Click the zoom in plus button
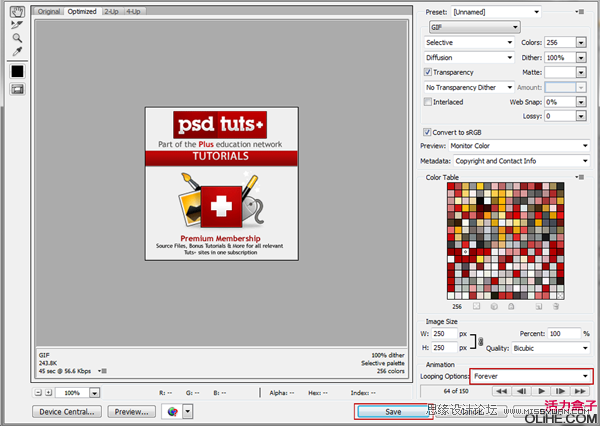600x426 pixels. point(49,392)
